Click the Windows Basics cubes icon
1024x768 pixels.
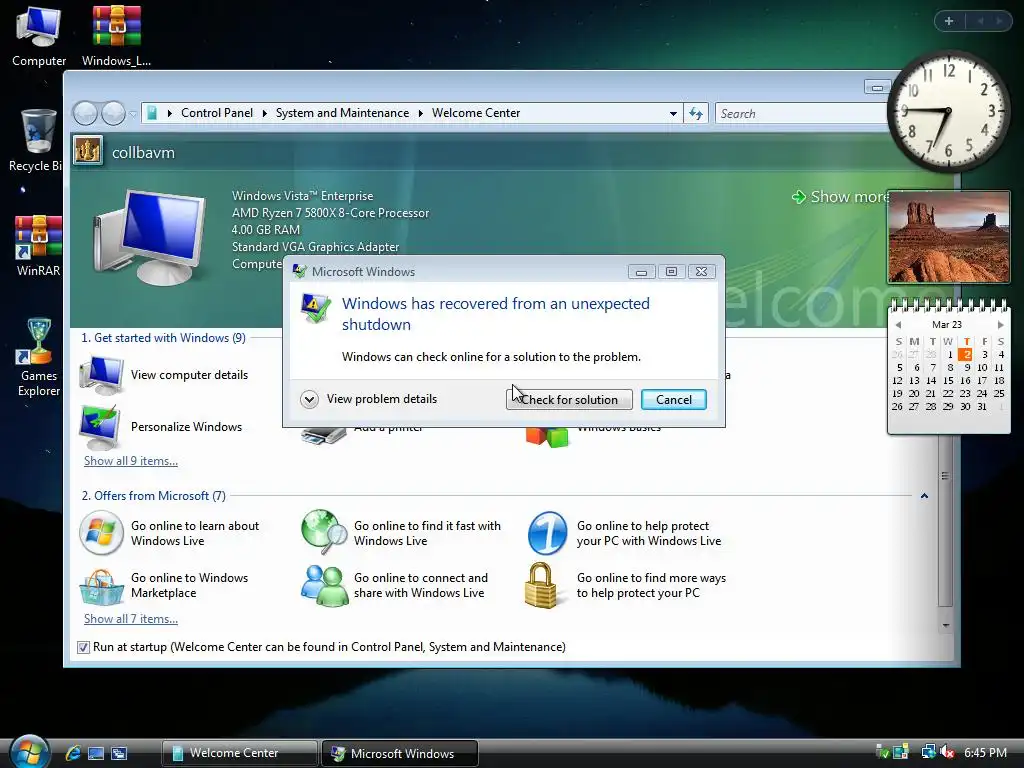coord(547,437)
